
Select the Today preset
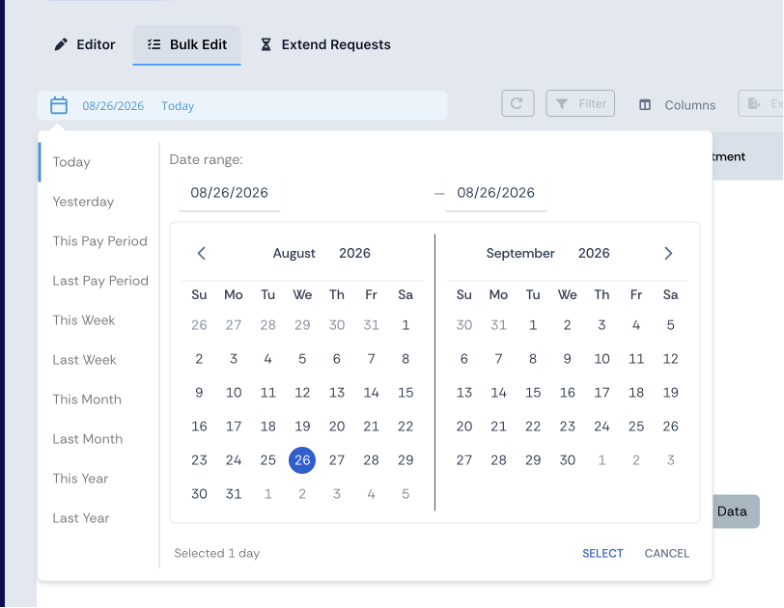(x=72, y=162)
